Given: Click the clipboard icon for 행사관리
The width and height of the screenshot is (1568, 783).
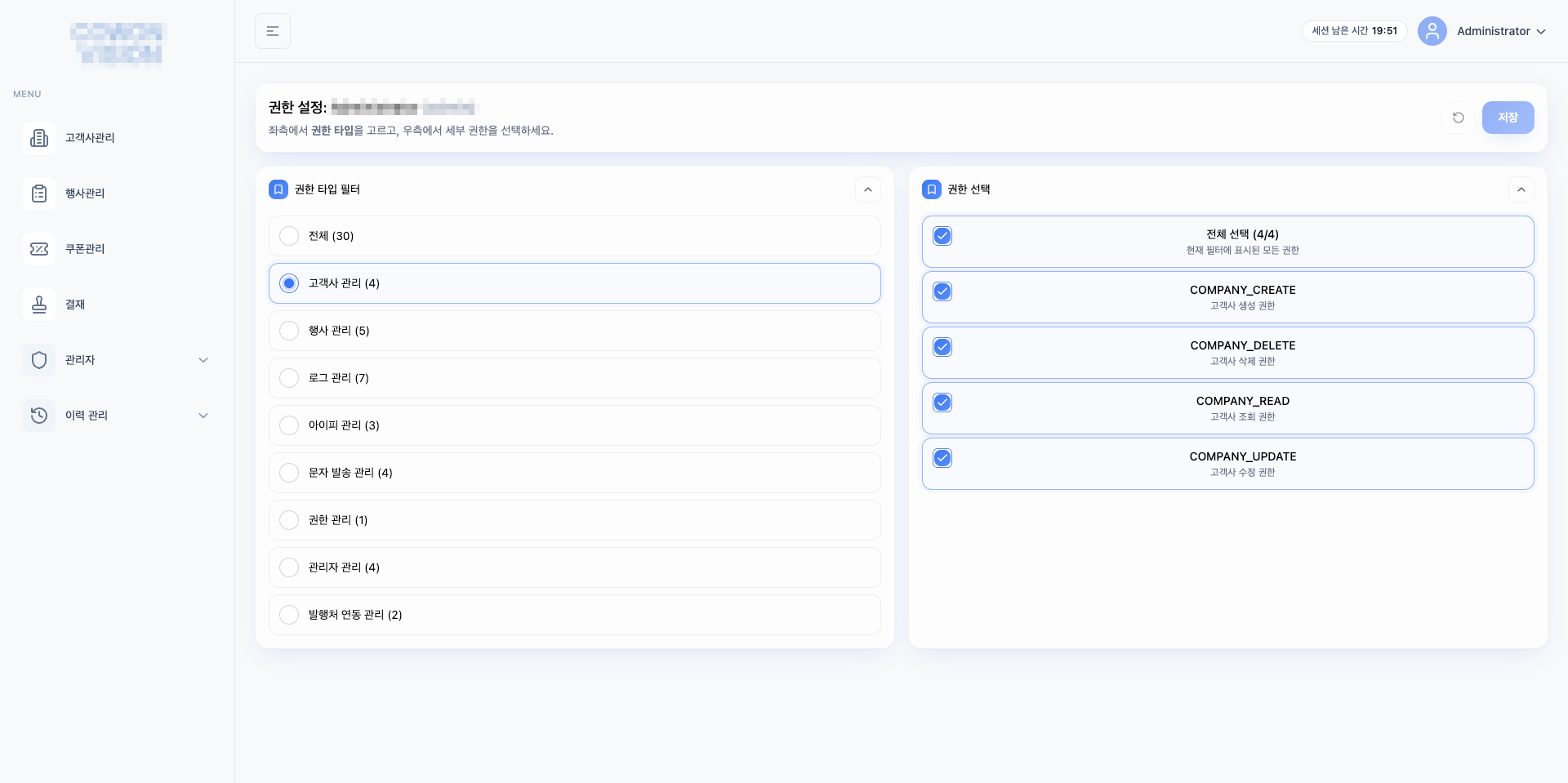Looking at the screenshot, I should pos(39,194).
